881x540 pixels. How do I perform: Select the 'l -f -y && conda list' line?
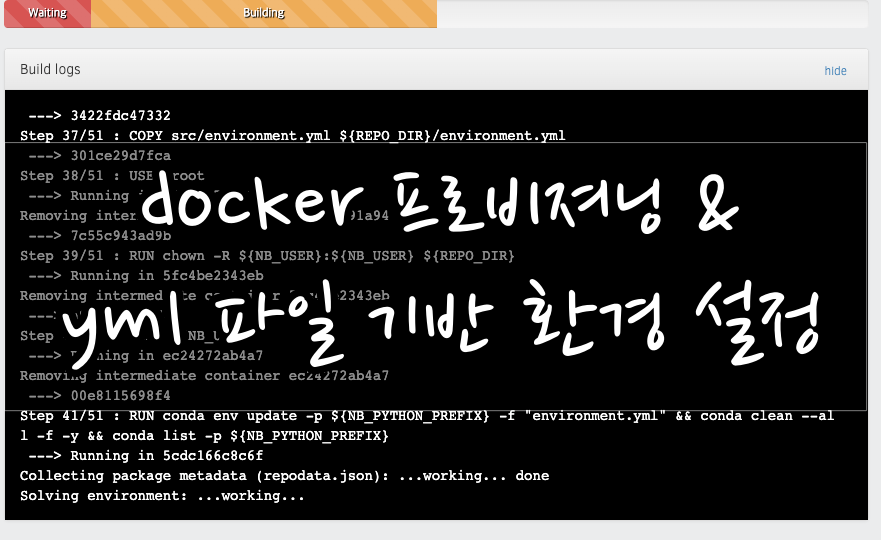pos(204,436)
